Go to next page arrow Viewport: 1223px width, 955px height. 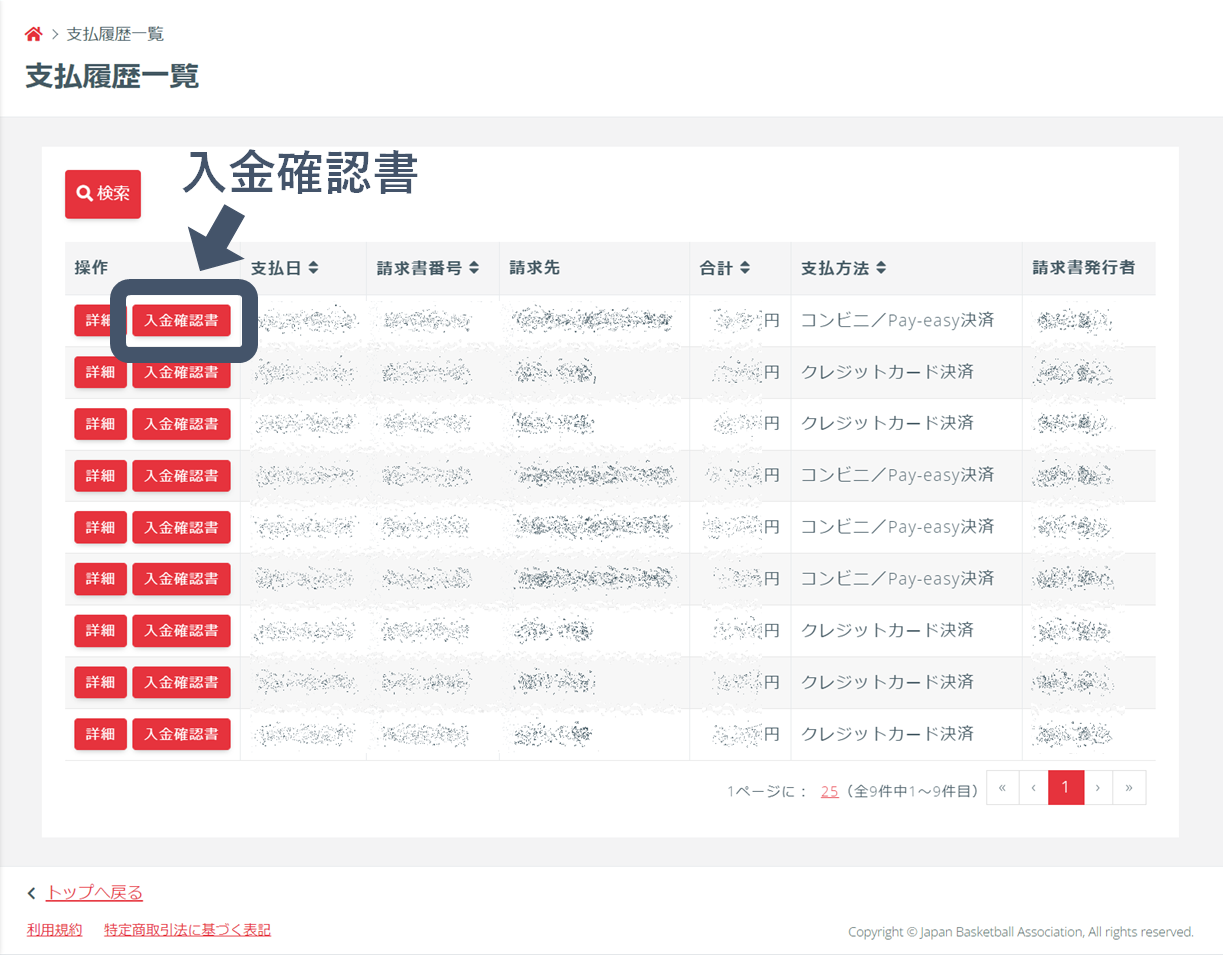1098,788
